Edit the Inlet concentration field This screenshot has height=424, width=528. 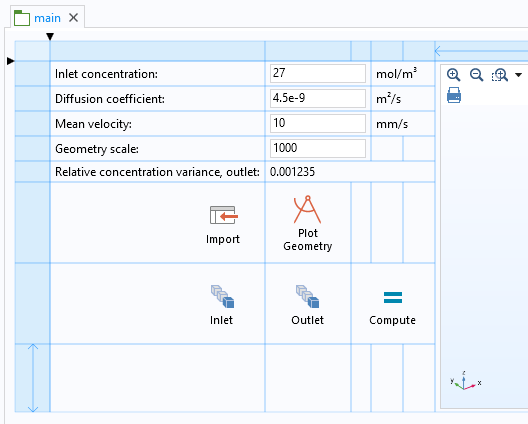(318, 73)
